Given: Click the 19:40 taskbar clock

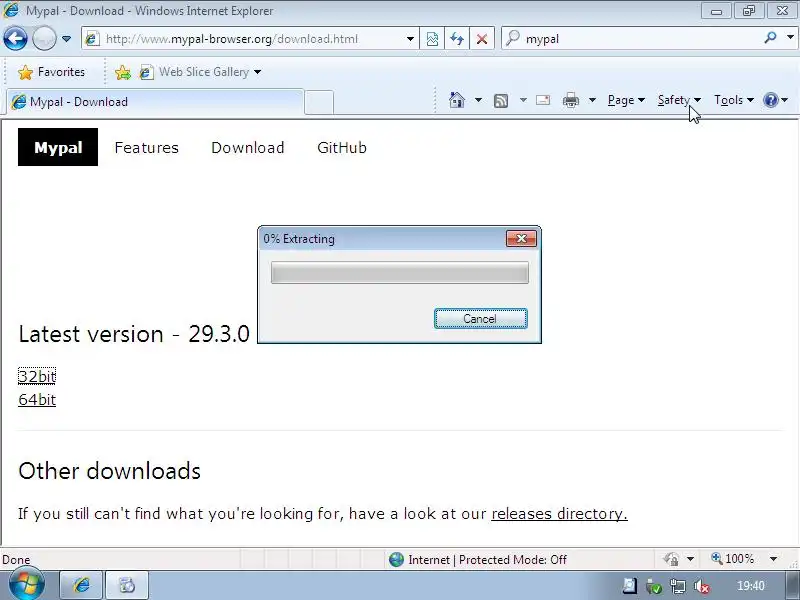Looking at the screenshot, I should point(751,586).
